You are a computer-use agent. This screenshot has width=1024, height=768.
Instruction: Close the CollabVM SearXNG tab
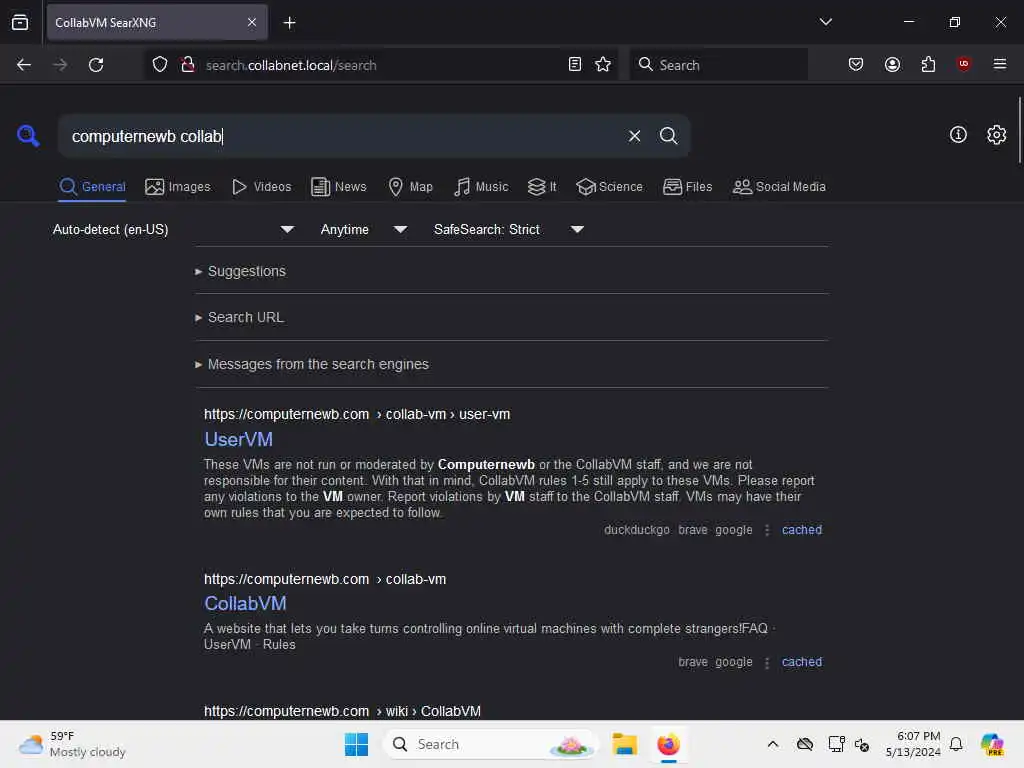click(252, 23)
